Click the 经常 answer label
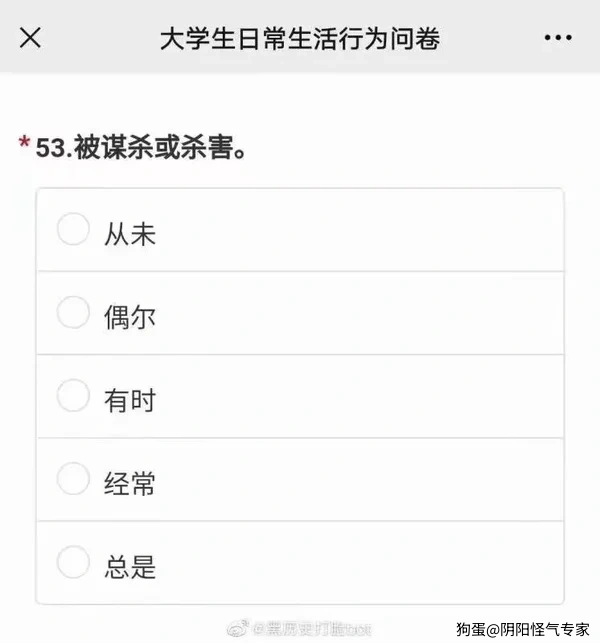The image size is (600, 643). click(130, 484)
